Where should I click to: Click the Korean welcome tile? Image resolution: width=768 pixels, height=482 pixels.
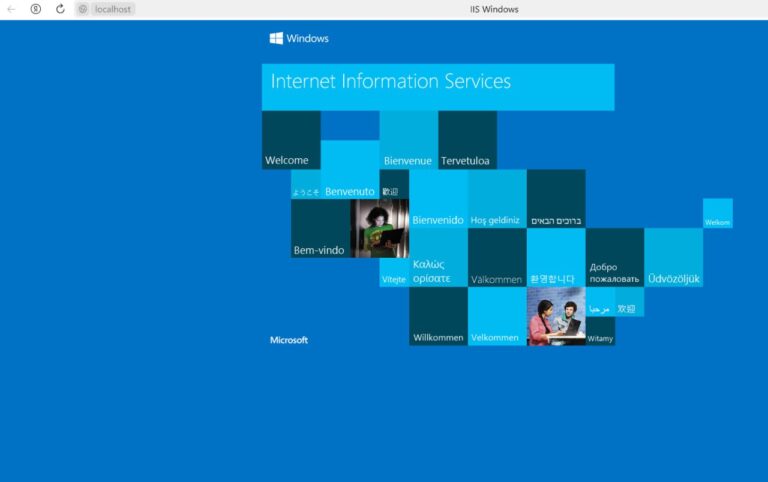pyautogui.click(x=556, y=258)
